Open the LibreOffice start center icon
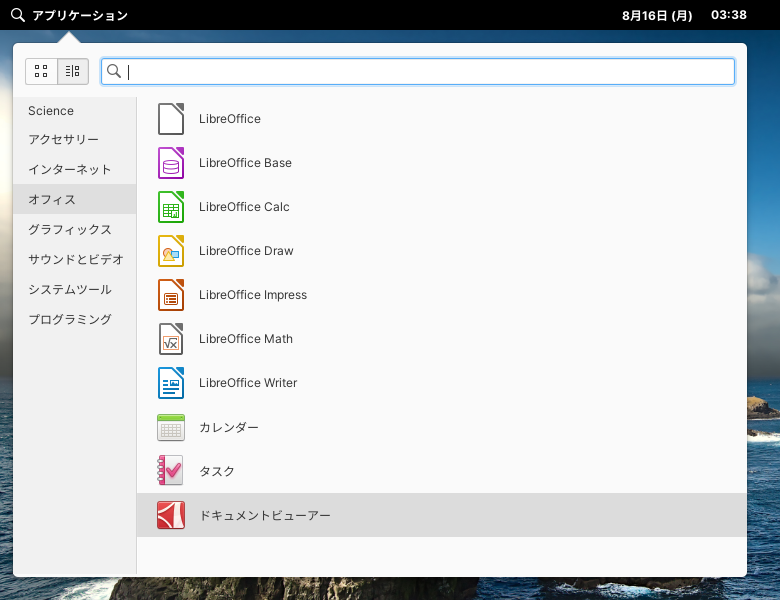The height and width of the screenshot is (600, 780). coord(171,119)
